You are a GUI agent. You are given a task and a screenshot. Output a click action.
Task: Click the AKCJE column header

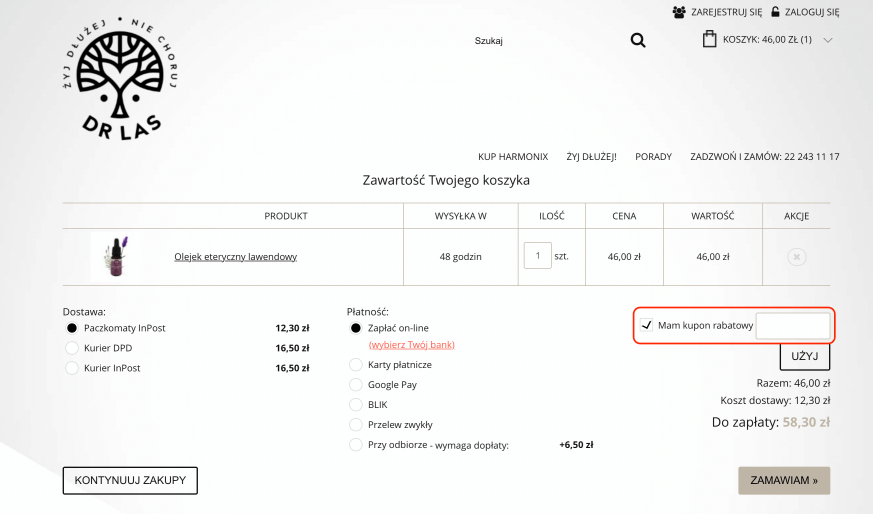click(797, 216)
